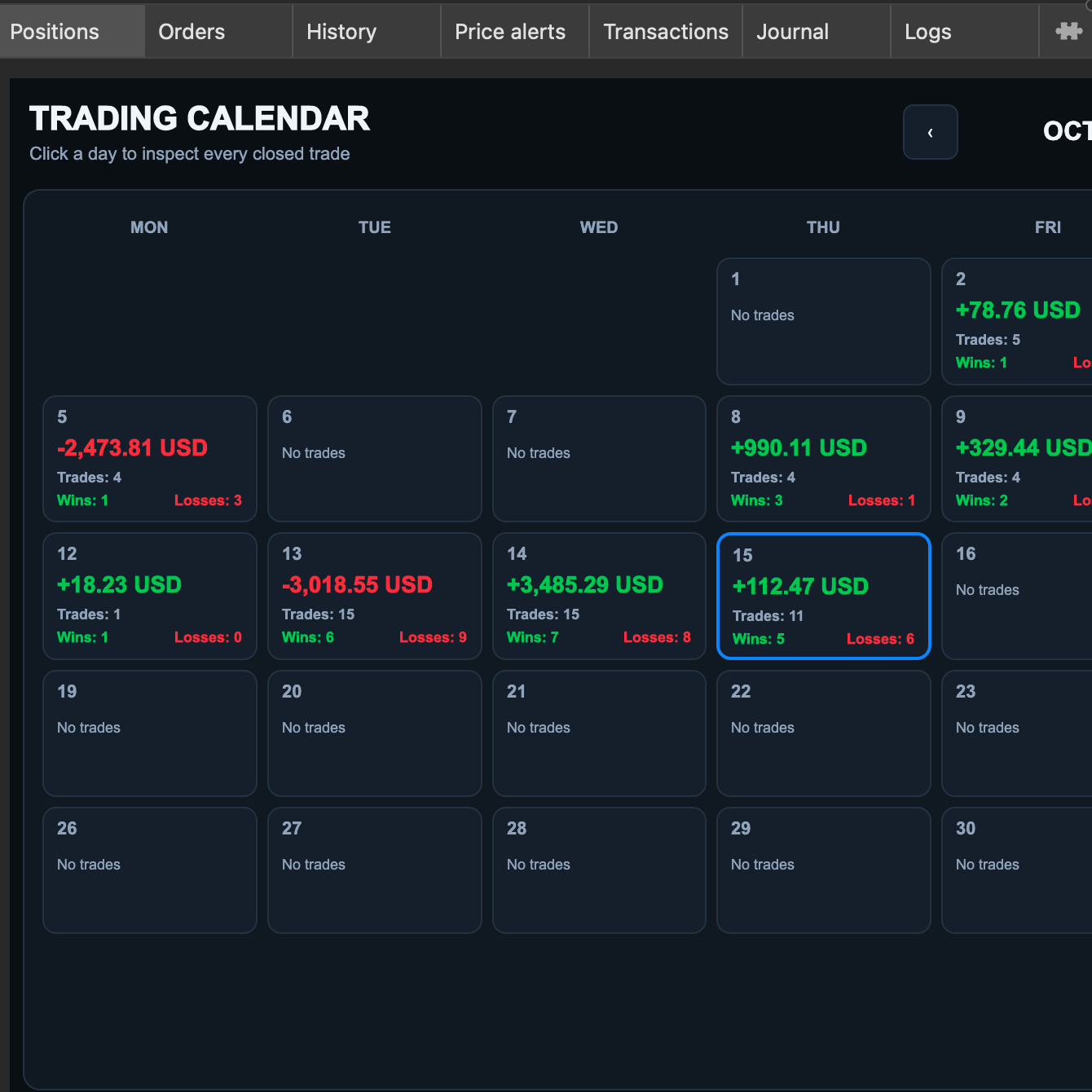Open the History tab
The height and width of the screenshot is (1092, 1092).
pyautogui.click(x=367, y=32)
